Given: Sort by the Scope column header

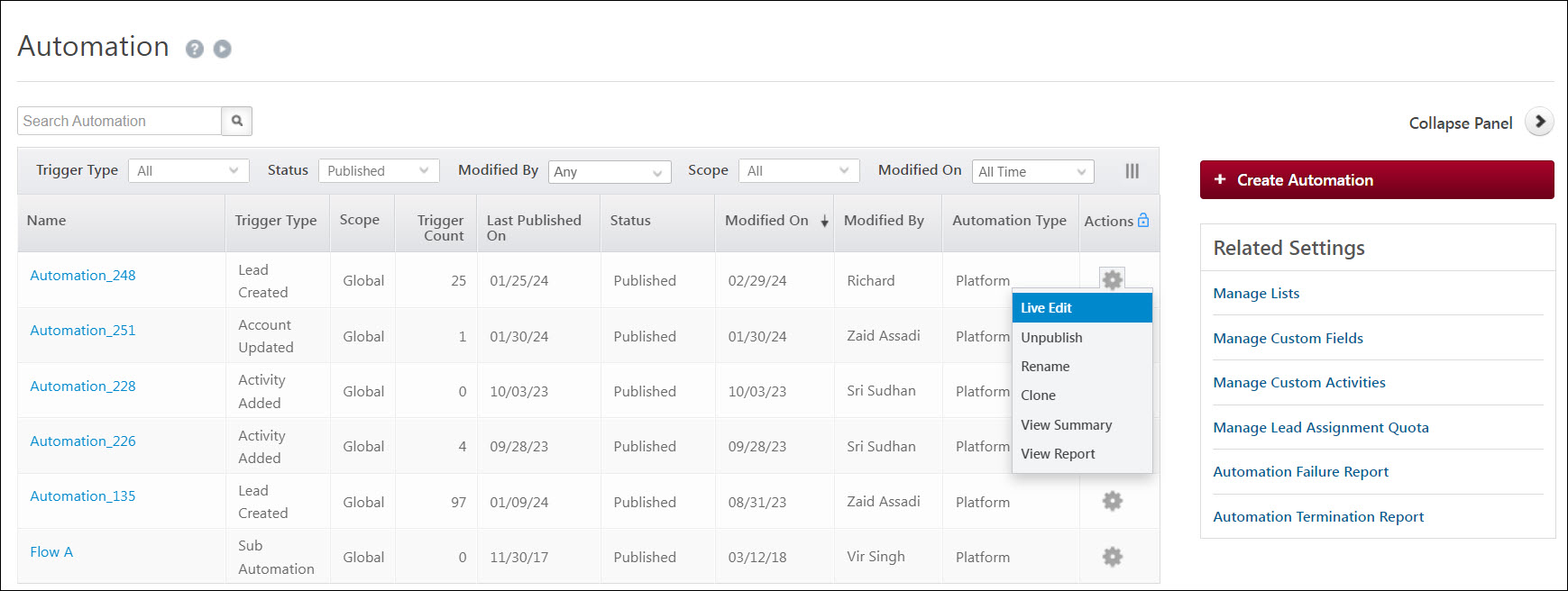Looking at the screenshot, I should 359,219.
